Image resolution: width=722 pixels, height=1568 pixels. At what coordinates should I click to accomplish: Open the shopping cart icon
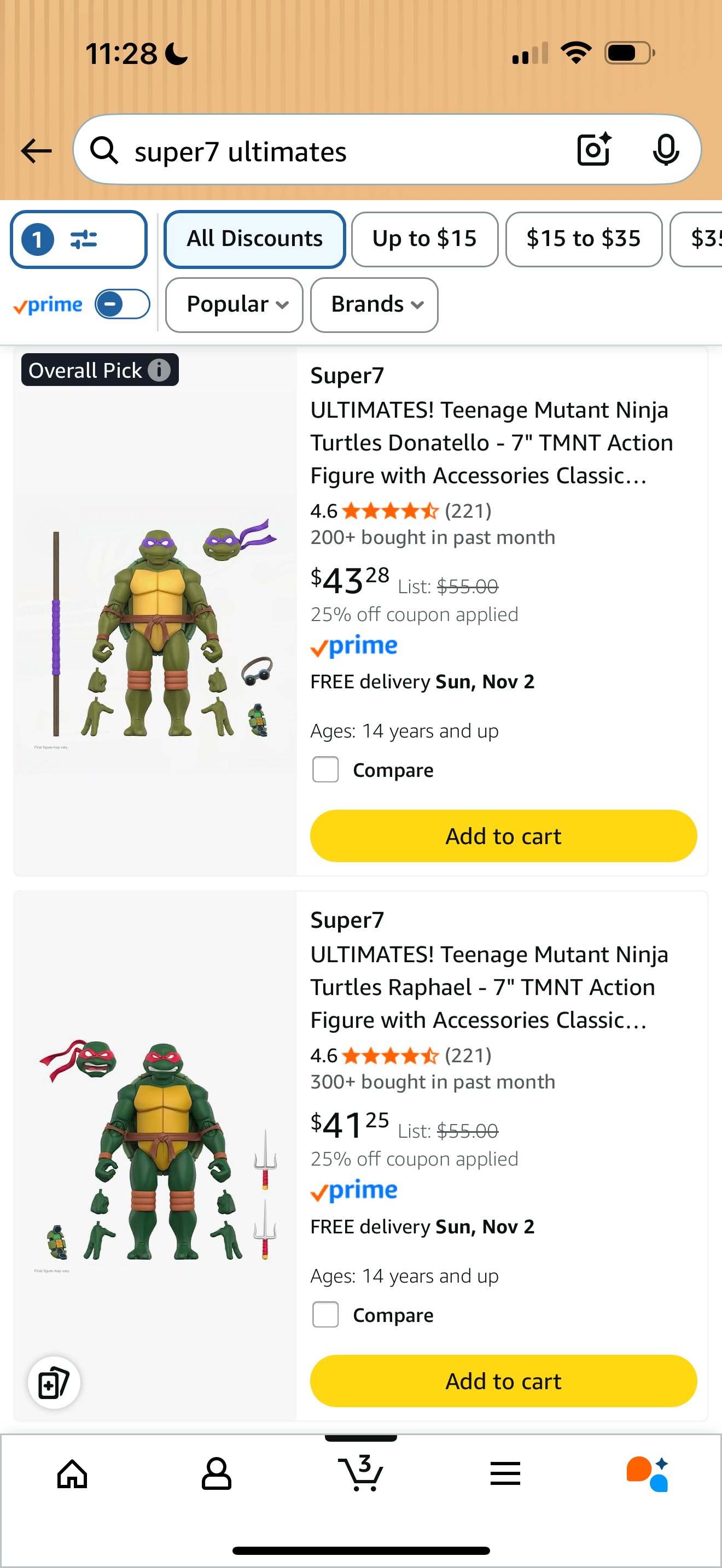[x=361, y=1473]
